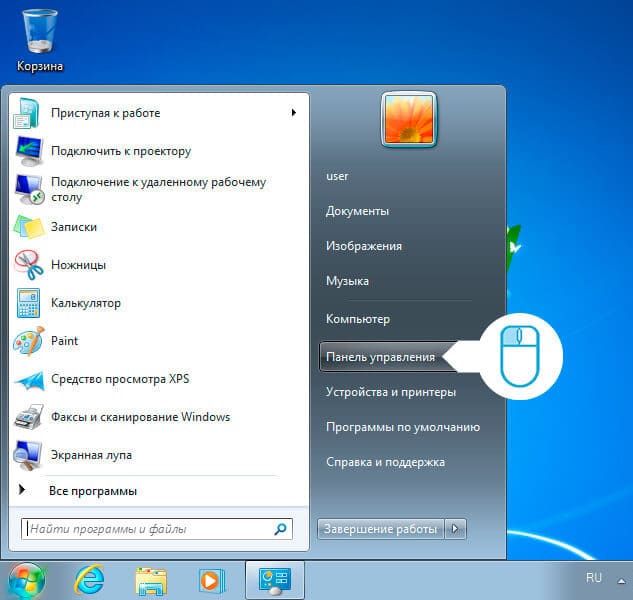Click the Getting Started program icon

pos(27,113)
